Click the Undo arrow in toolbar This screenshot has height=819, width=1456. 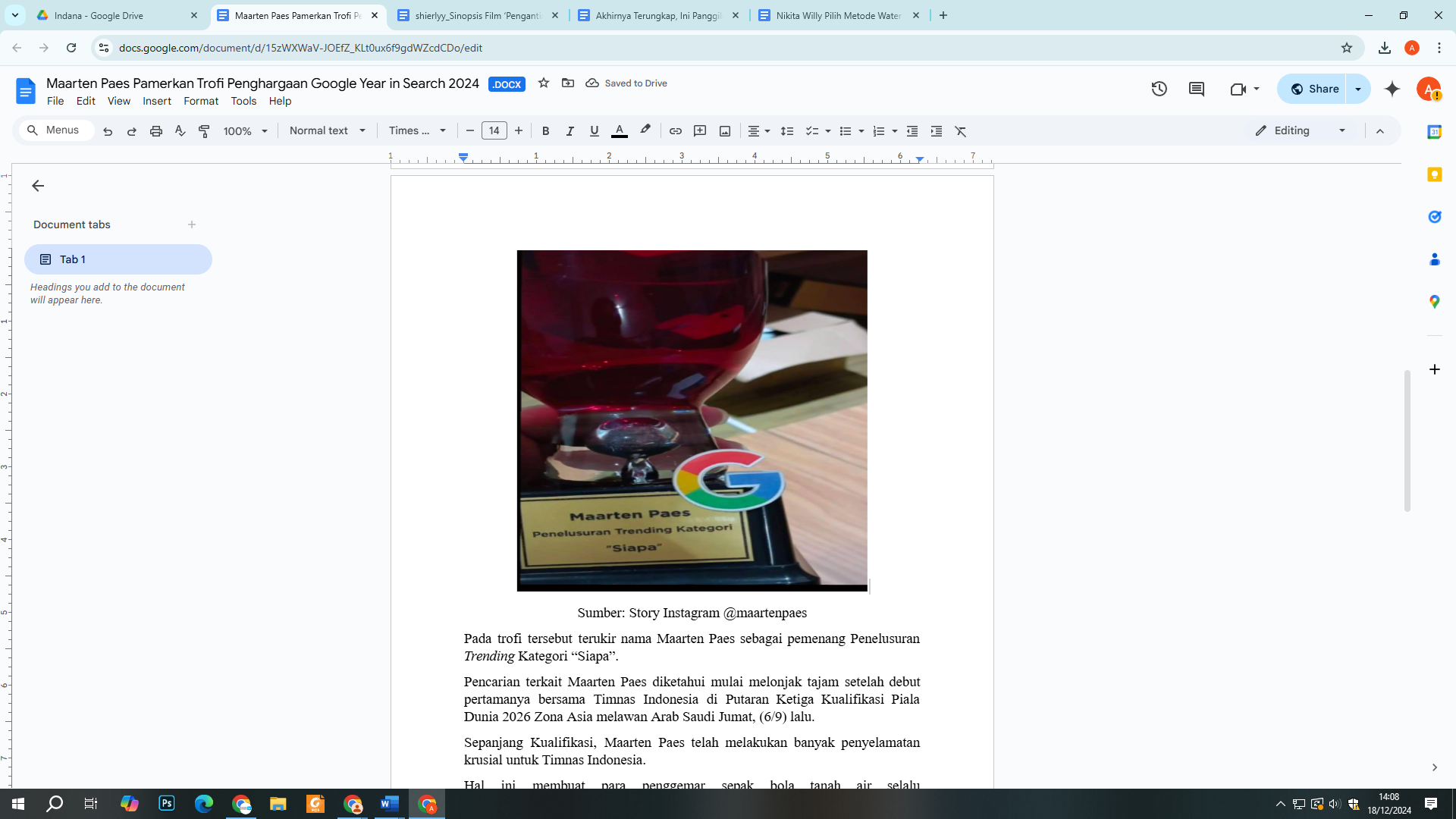point(108,131)
